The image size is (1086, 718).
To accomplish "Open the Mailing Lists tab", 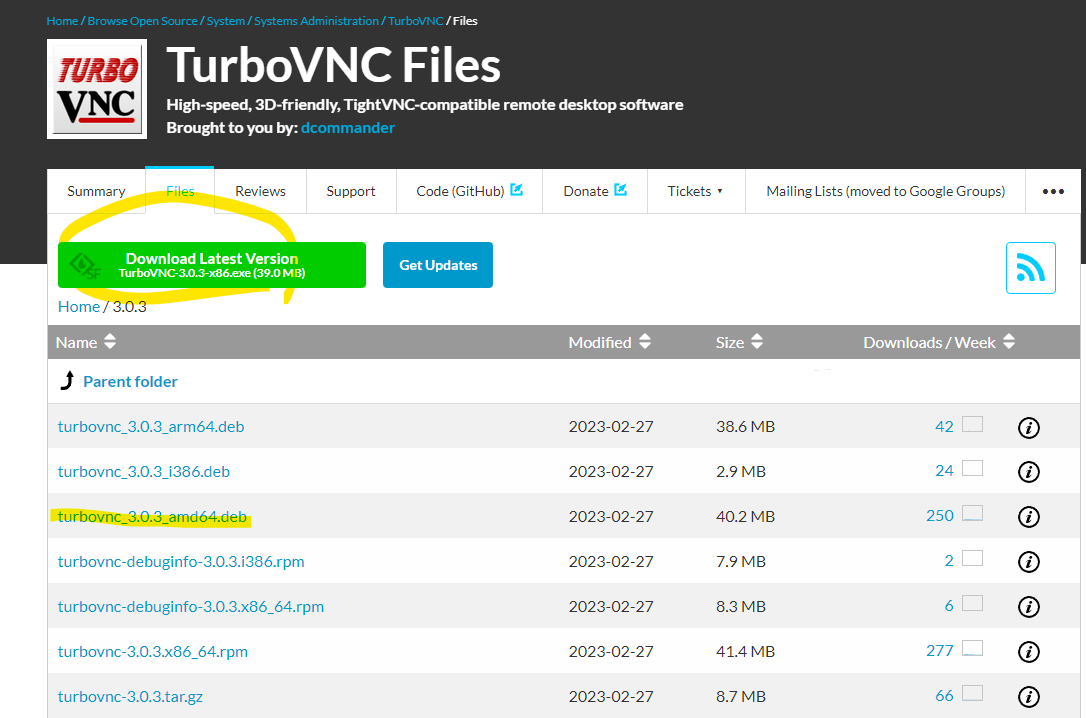I will (885, 192).
